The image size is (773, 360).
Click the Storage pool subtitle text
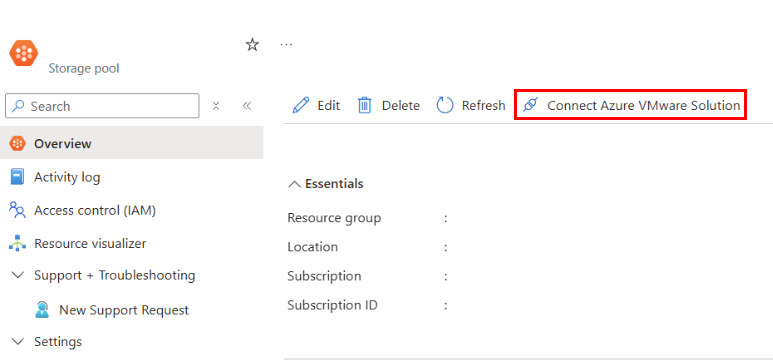point(84,68)
